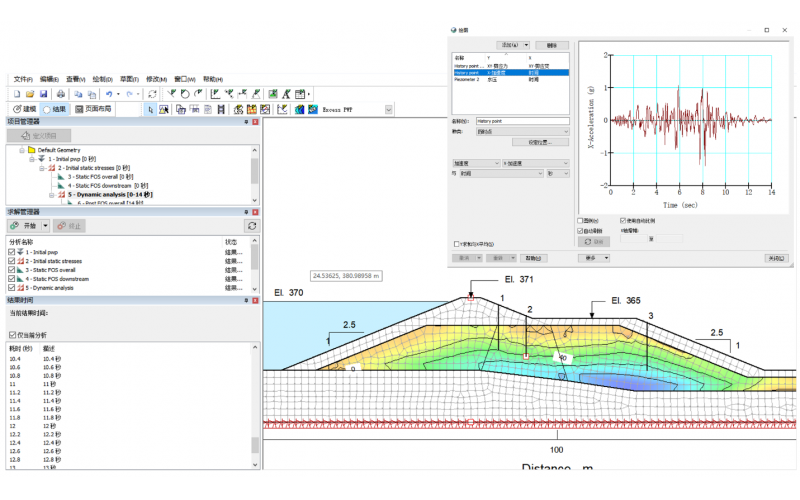Collapse the '2 - Initial static stresses' tree node
The height and width of the screenshot is (500, 800).
point(43,168)
